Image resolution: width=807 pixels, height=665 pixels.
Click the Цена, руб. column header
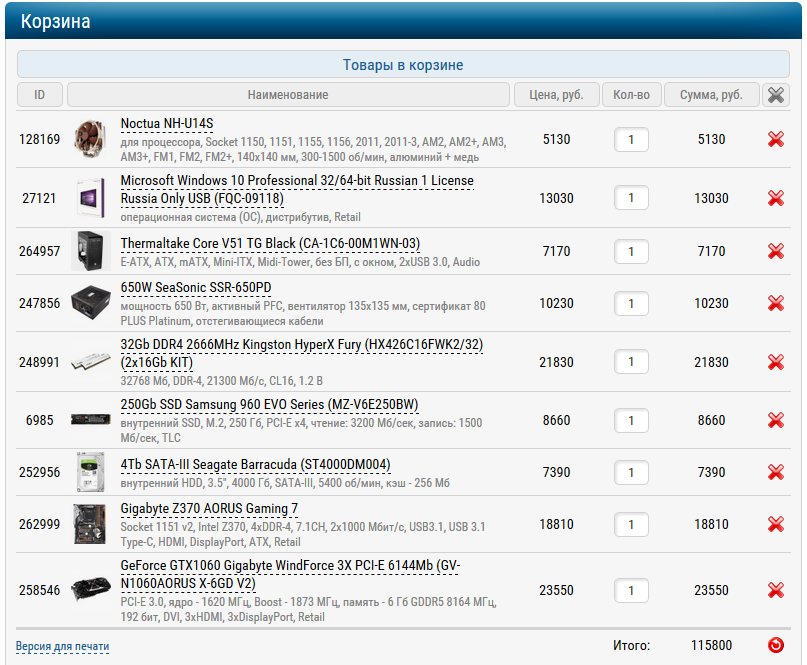click(556, 95)
